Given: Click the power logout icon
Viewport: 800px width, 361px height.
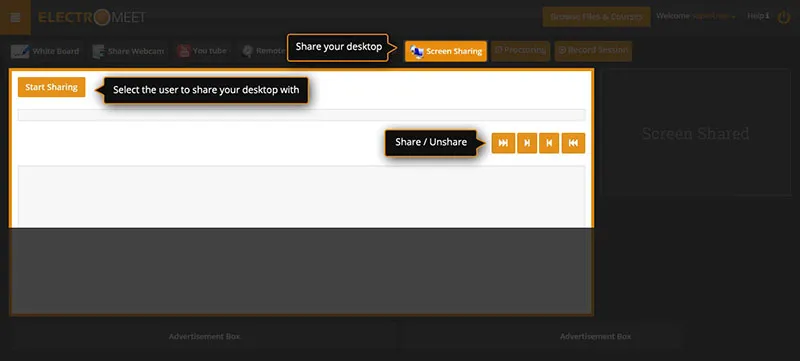Looking at the screenshot, I should (x=784, y=17).
